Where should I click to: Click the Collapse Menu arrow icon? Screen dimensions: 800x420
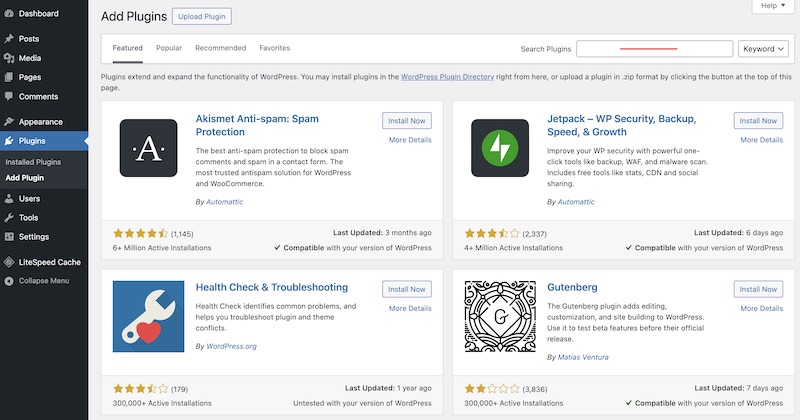pos(9,281)
